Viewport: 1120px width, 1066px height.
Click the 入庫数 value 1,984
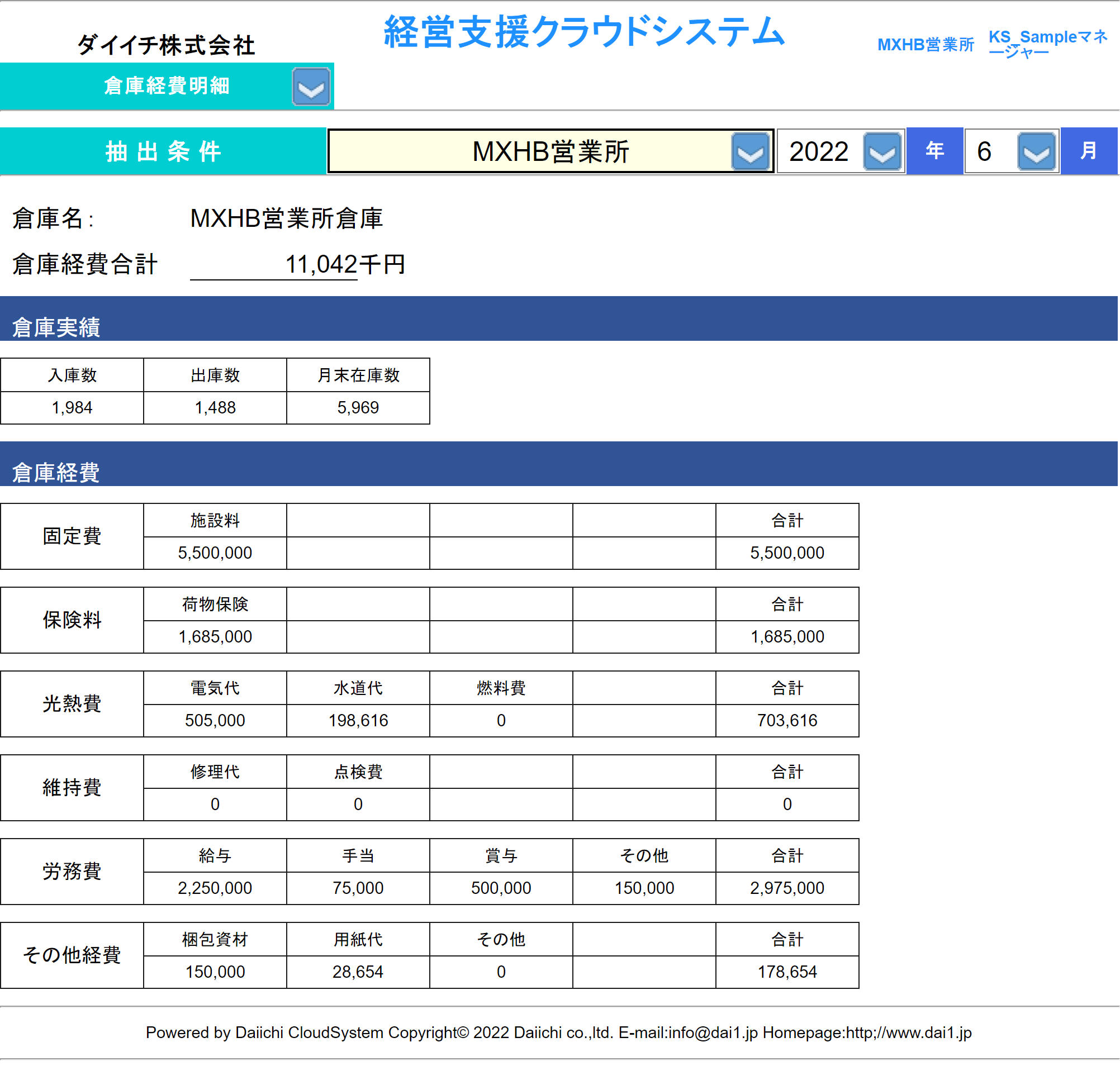click(x=72, y=407)
